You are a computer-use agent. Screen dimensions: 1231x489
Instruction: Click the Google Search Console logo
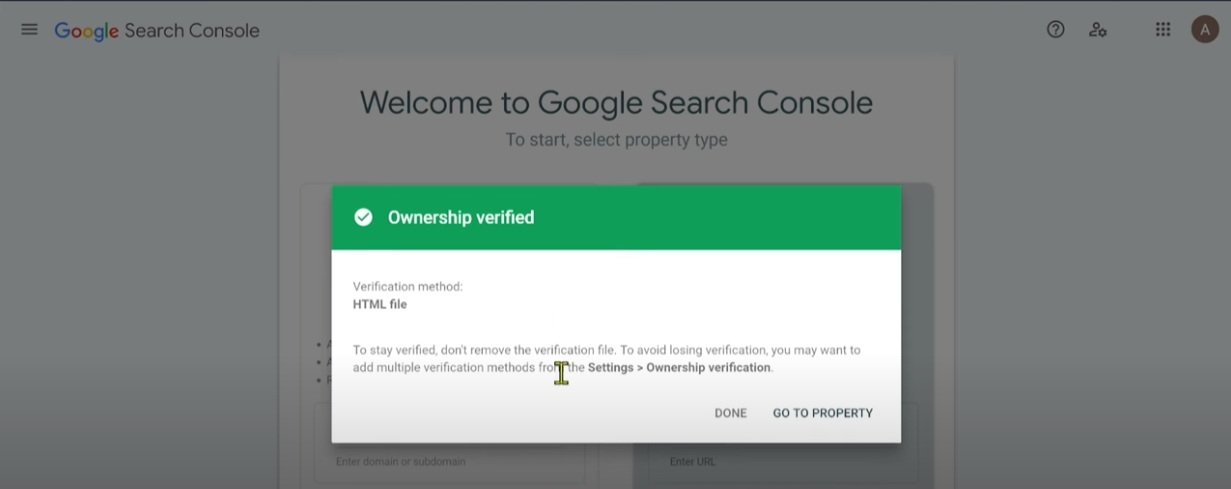[x=157, y=31]
